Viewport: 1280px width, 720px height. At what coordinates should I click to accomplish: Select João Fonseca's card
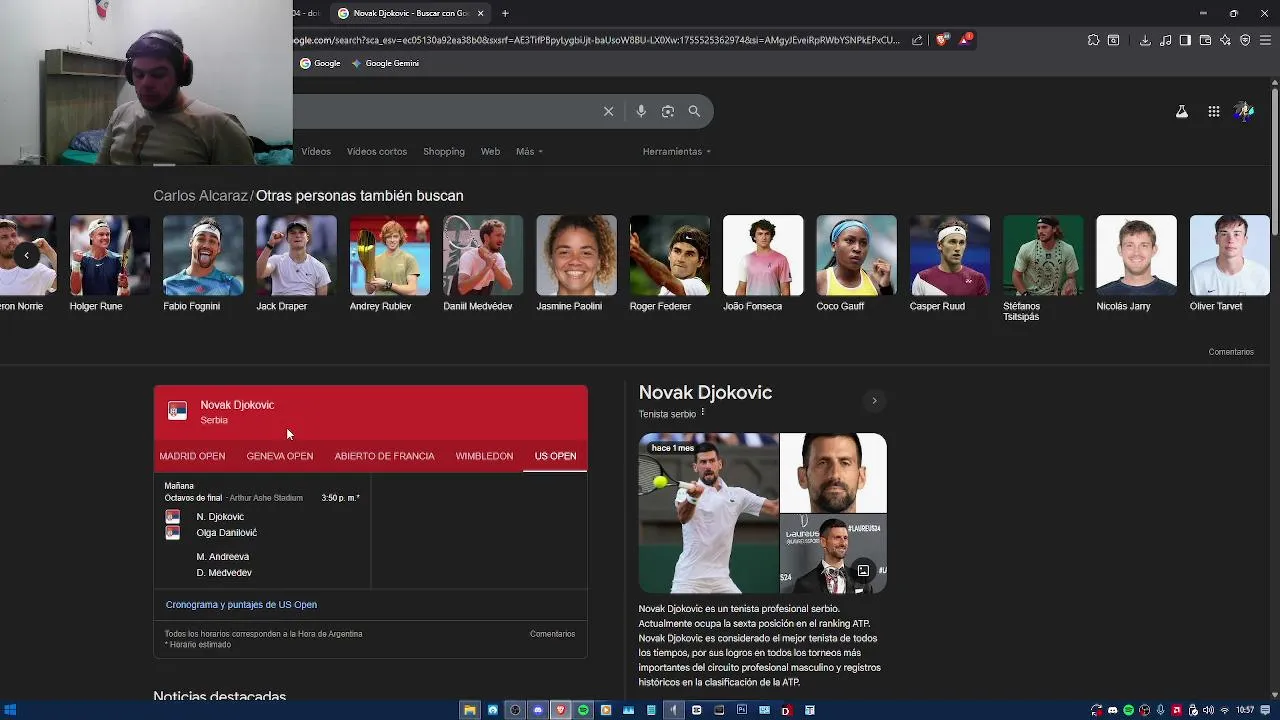[763, 264]
